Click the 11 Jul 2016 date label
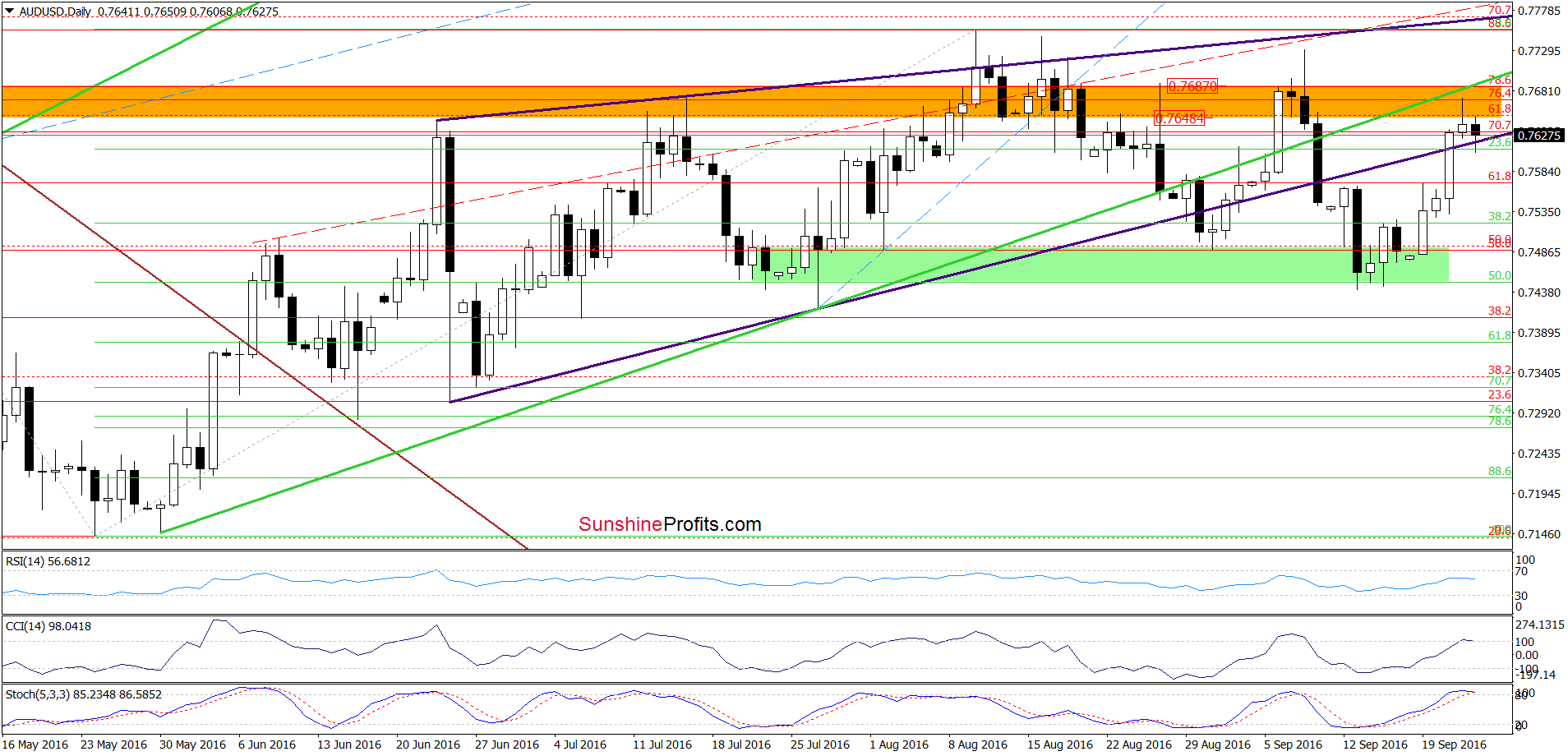 point(662,744)
